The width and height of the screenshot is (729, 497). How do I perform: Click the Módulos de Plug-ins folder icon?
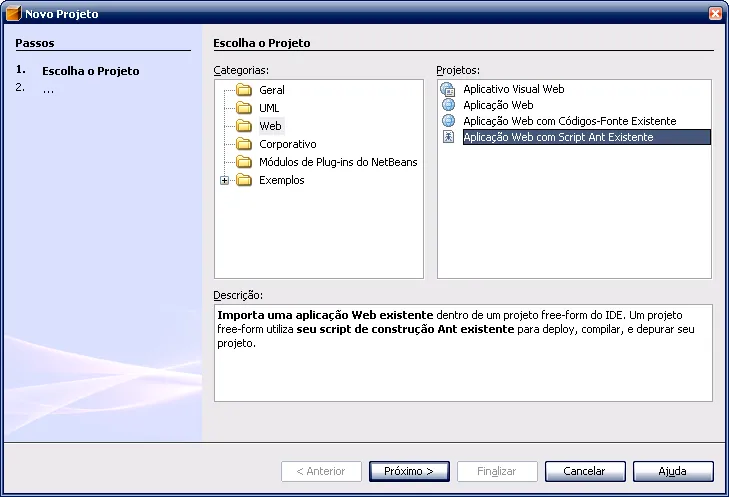click(x=244, y=162)
